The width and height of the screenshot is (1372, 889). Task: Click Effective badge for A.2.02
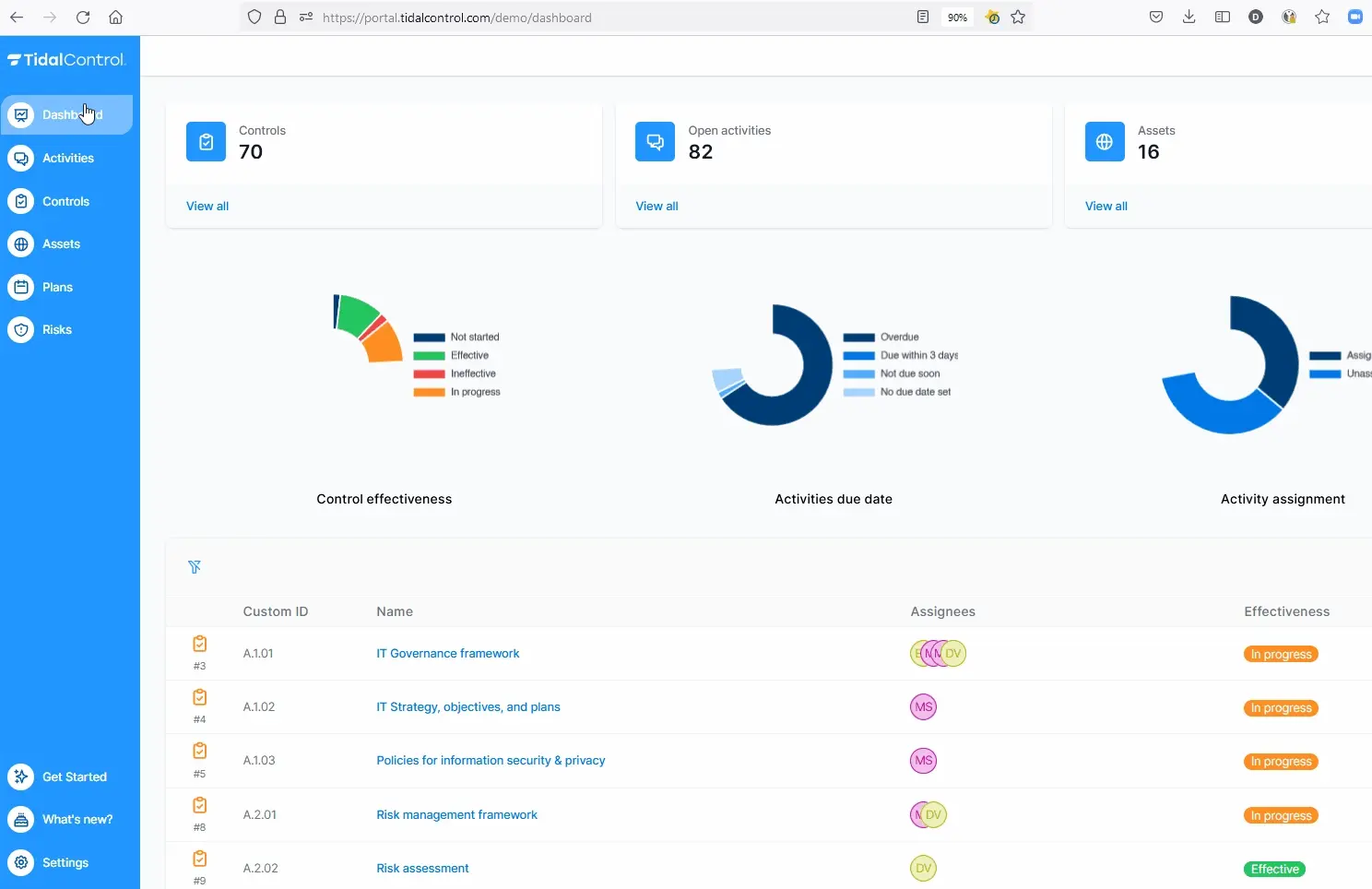coord(1274,869)
